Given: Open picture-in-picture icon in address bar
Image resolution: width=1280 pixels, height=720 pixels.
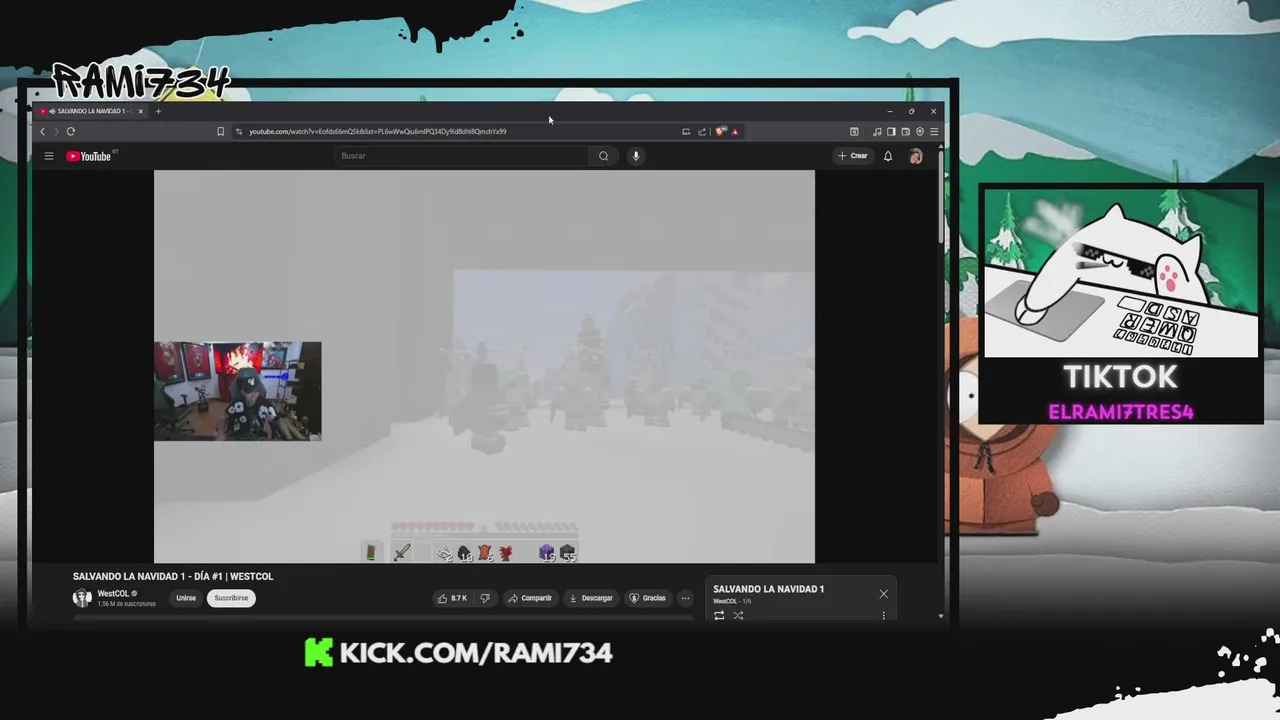Looking at the screenshot, I should click(686, 131).
